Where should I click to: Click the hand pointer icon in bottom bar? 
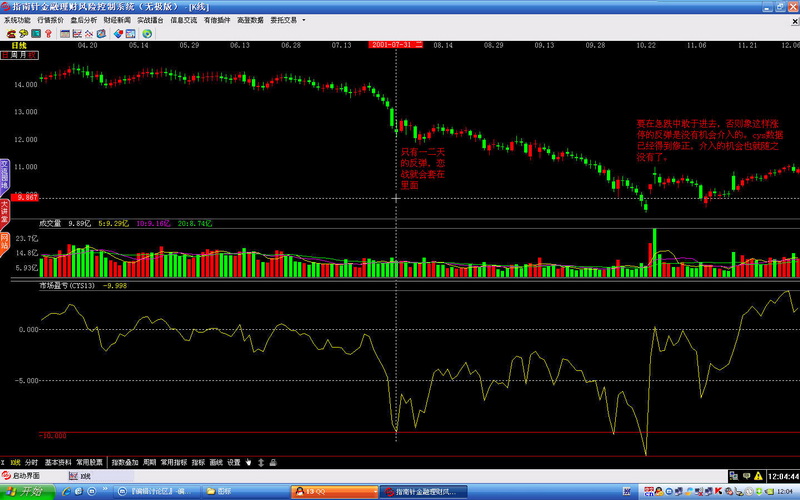(x=248, y=463)
